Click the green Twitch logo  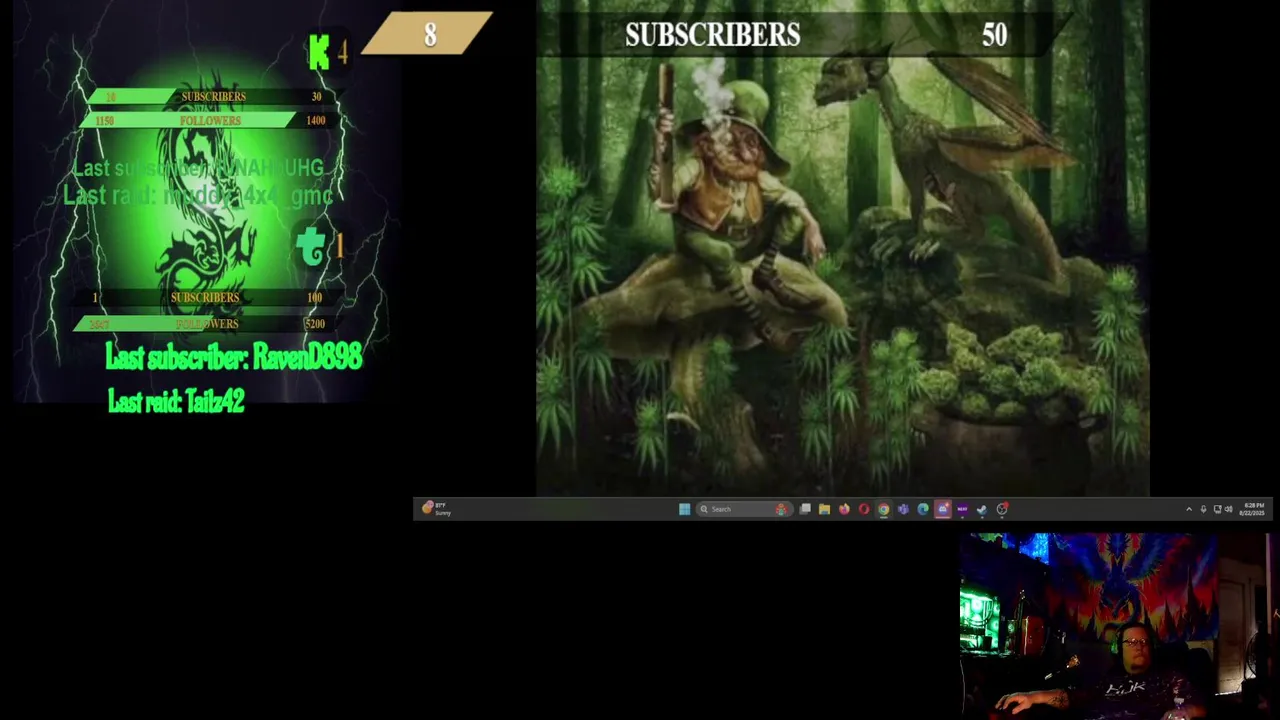pos(313,247)
